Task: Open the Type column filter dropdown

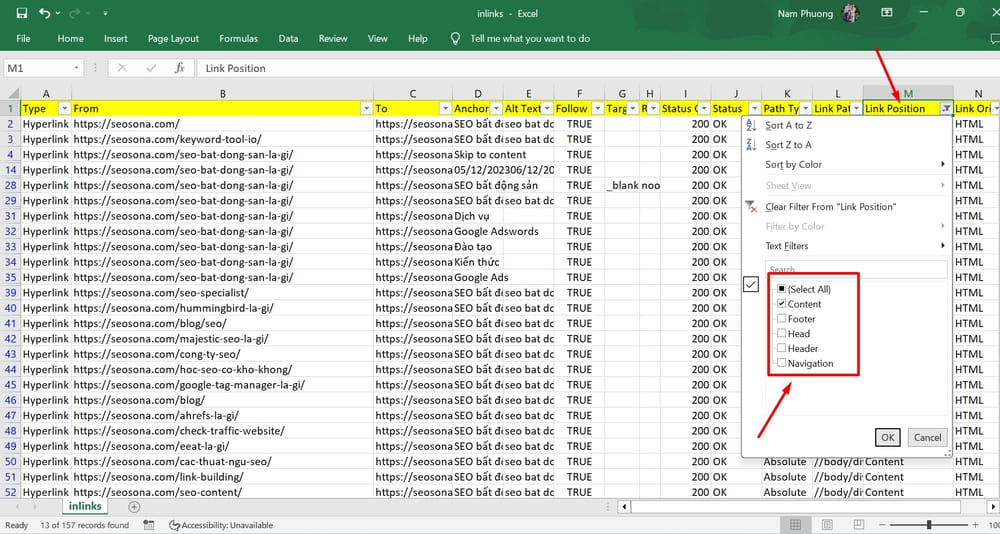Action: [64, 108]
